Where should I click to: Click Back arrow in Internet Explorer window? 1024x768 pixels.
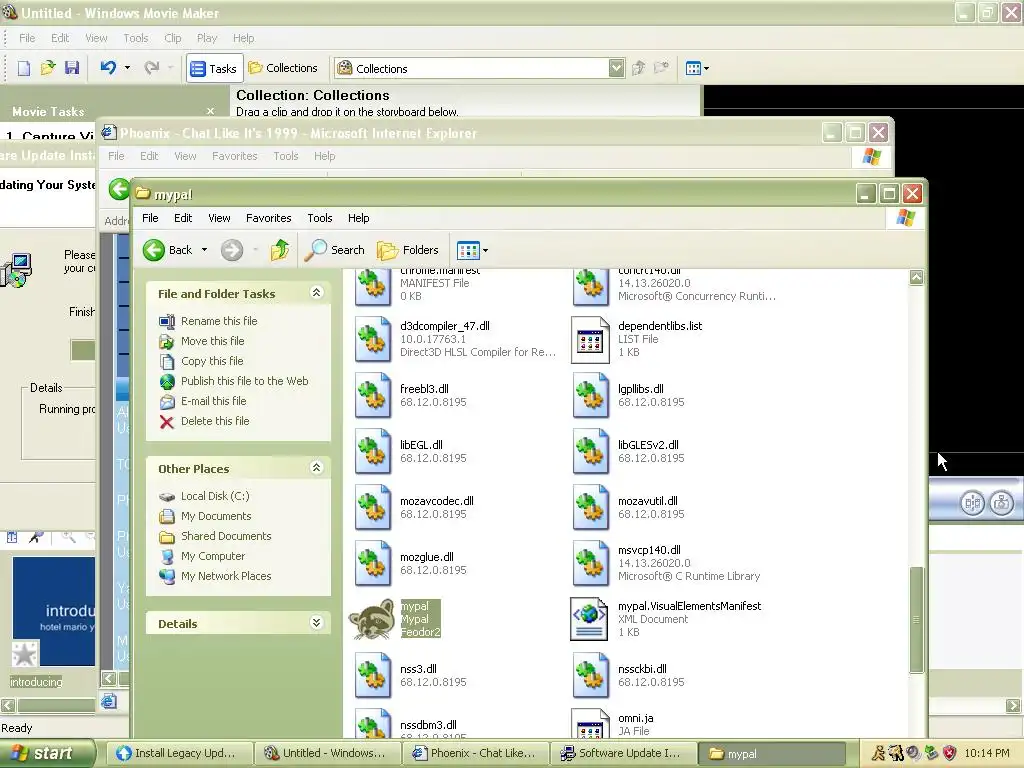[119, 190]
